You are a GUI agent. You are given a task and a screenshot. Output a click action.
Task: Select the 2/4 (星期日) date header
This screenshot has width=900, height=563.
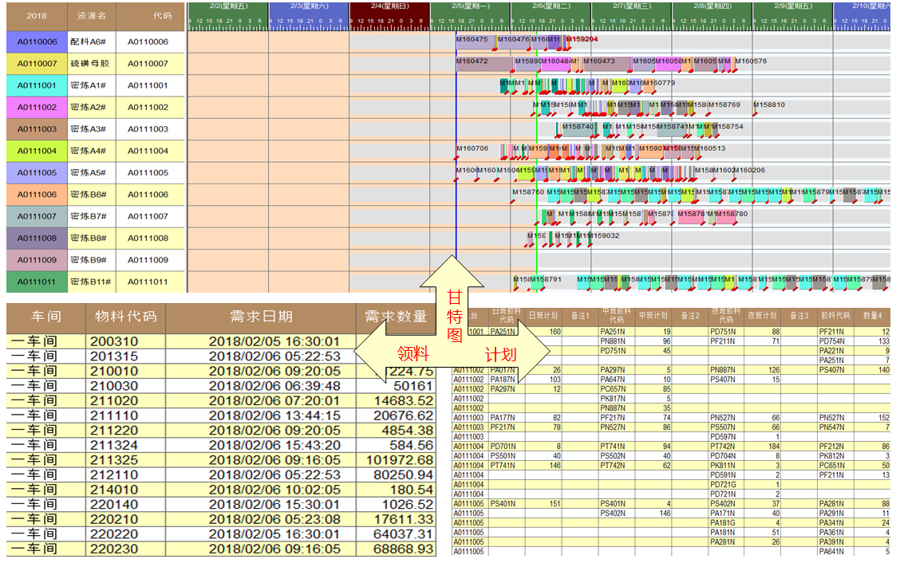390,6
